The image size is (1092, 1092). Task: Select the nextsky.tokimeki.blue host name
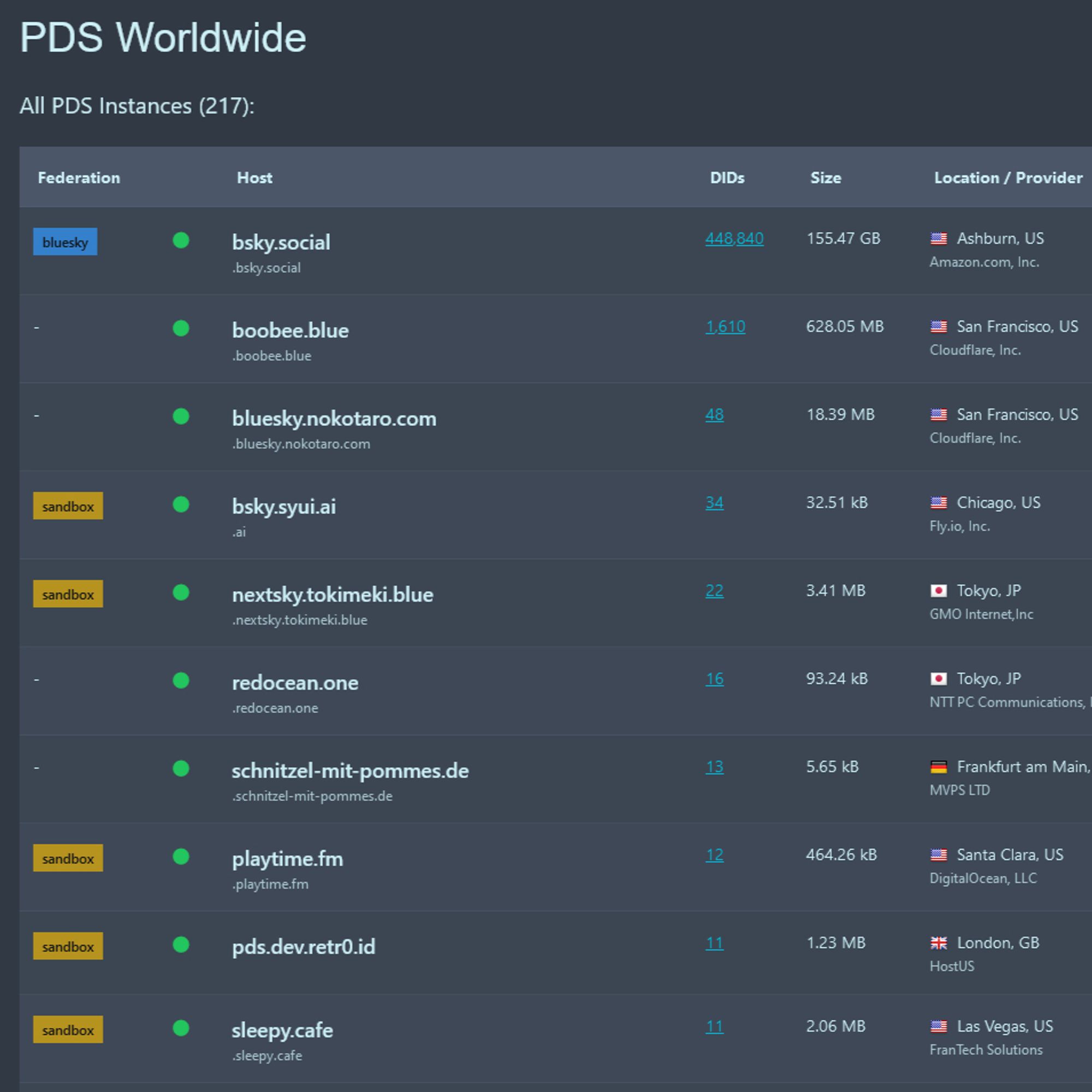click(333, 595)
